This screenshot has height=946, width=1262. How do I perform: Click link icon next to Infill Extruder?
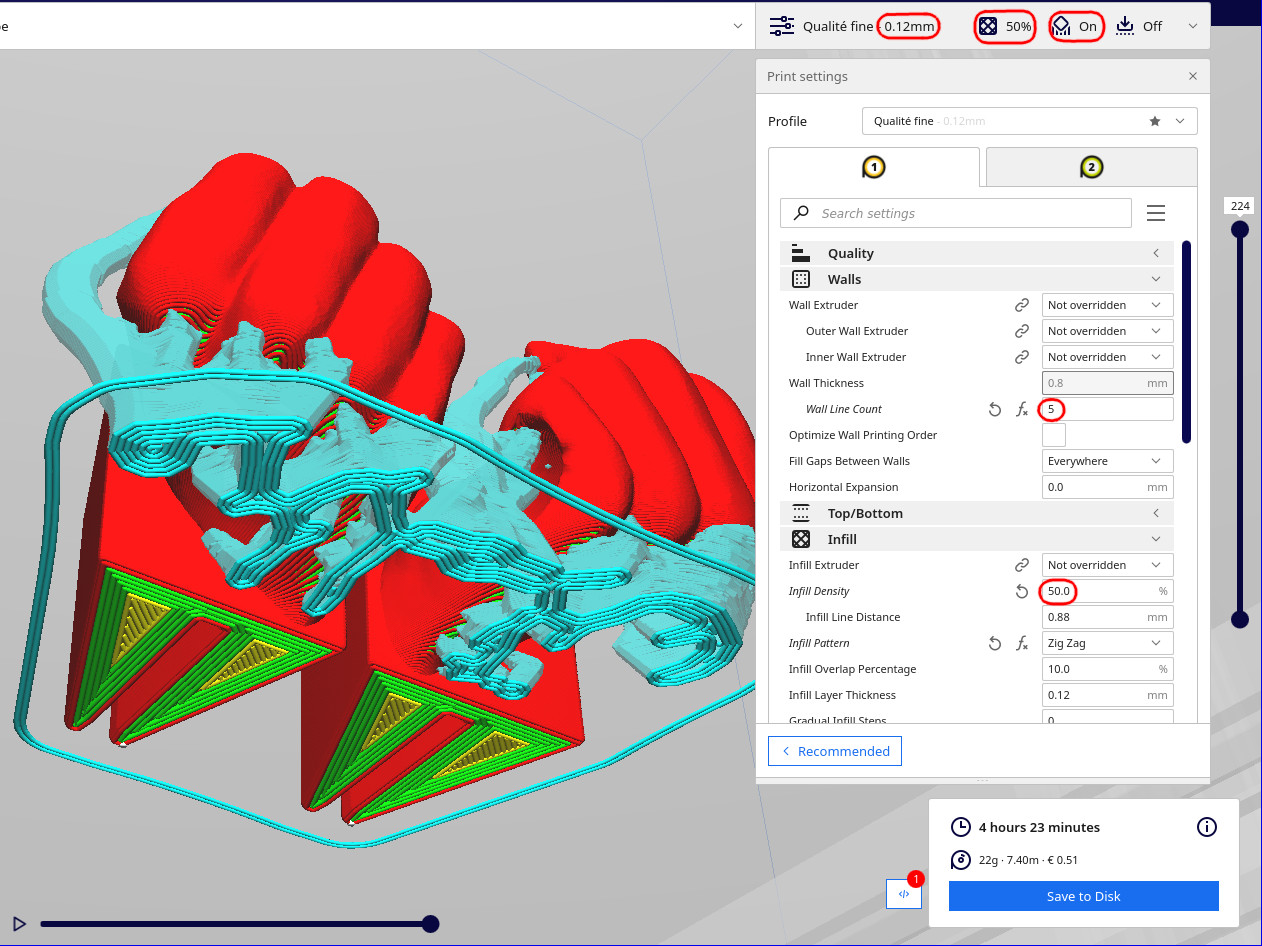tap(1022, 565)
